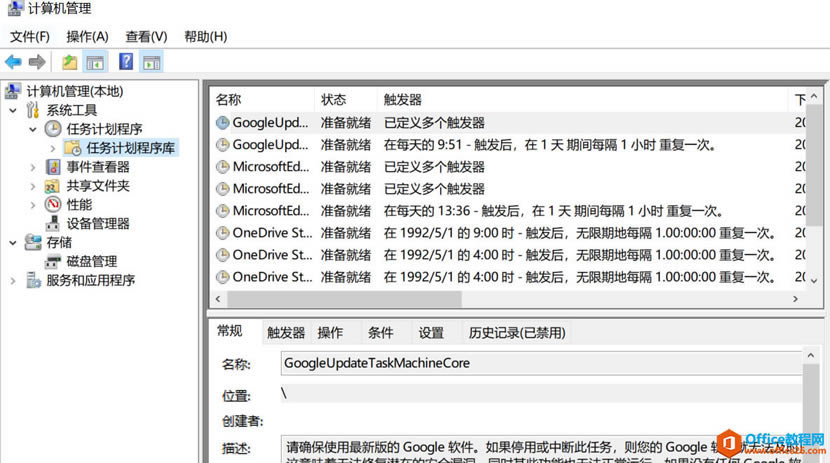Click the 任务计划程序 clock icon
830x463 pixels.
(52, 129)
